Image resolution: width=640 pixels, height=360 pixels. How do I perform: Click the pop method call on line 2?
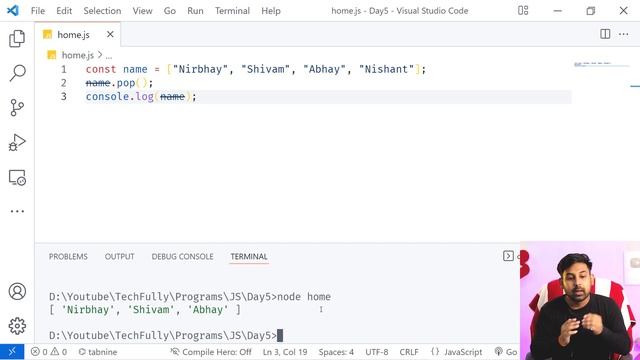pyautogui.click(x=126, y=83)
